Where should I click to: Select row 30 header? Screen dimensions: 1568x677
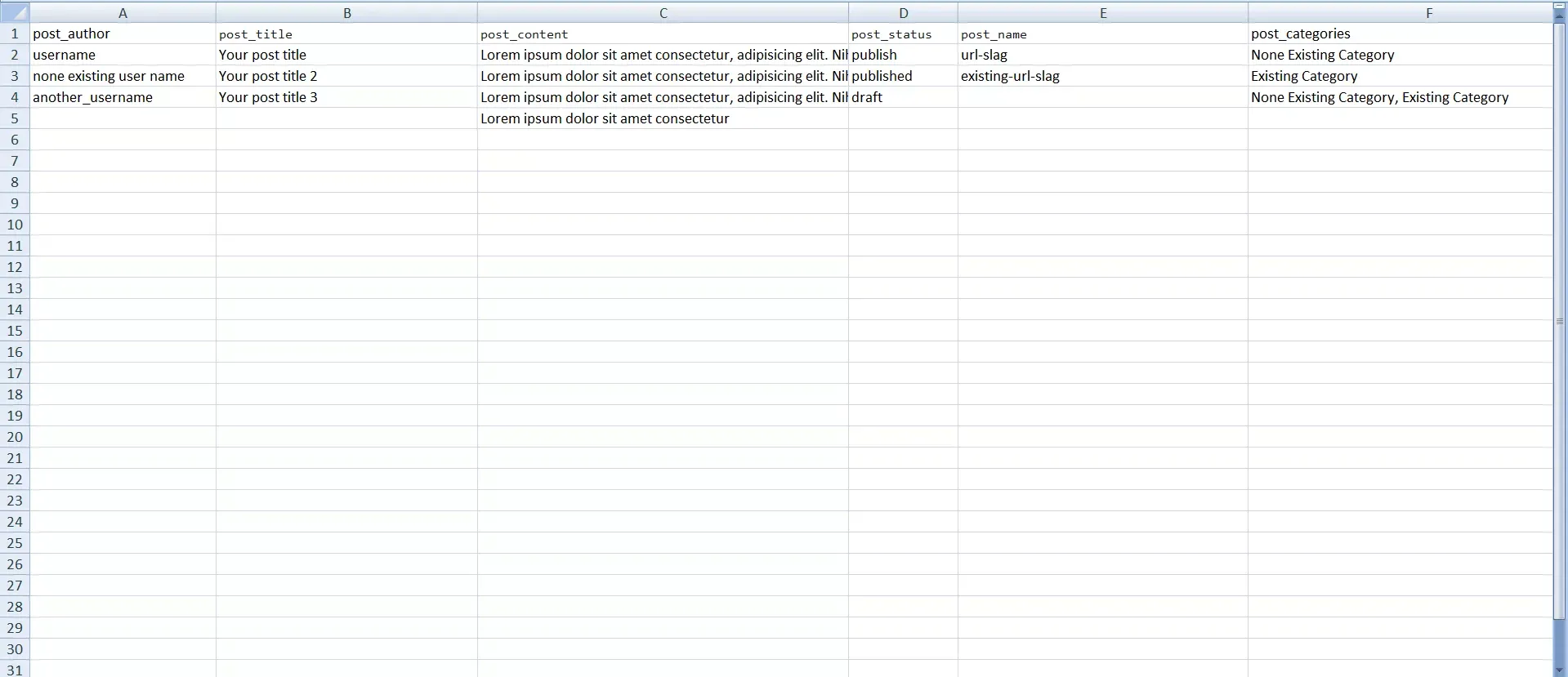(x=15, y=649)
